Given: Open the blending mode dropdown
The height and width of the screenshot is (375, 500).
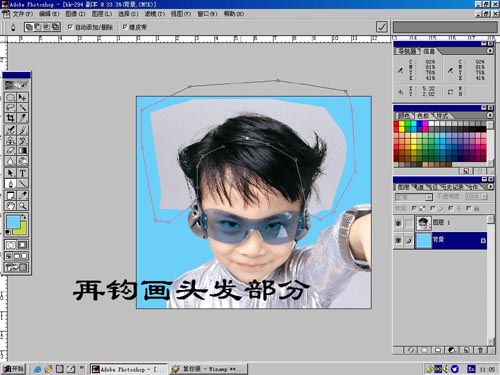Looking at the screenshot, I should 414,197.
